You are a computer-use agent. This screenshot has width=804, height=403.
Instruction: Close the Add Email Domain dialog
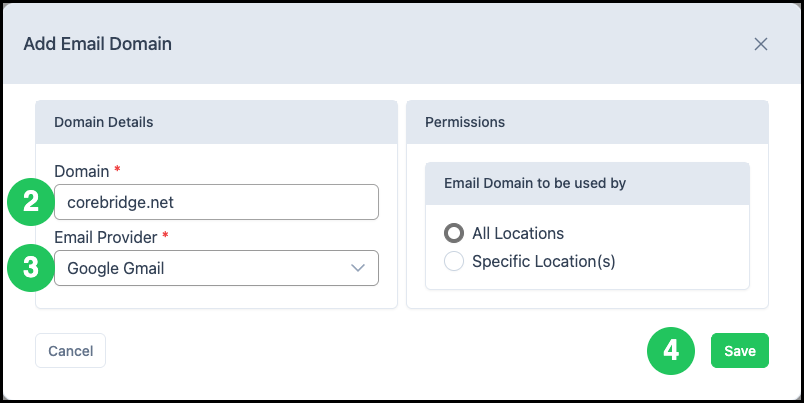point(760,44)
